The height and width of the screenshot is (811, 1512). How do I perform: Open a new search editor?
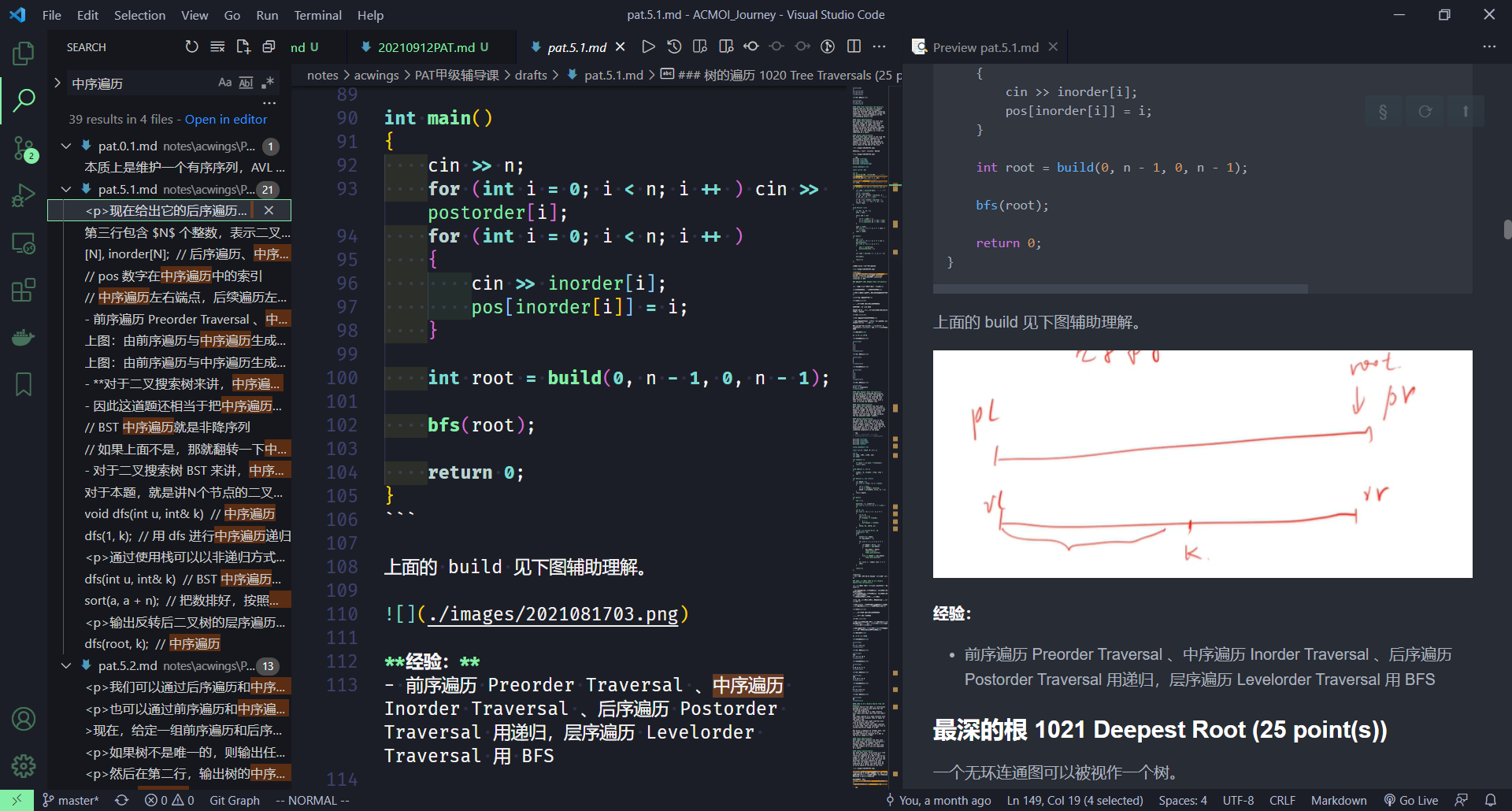243,47
